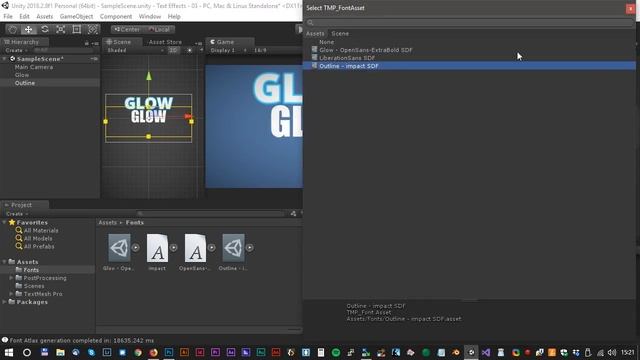
Task: Open Project panel Create dropdown
Action: [x=17, y=214]
